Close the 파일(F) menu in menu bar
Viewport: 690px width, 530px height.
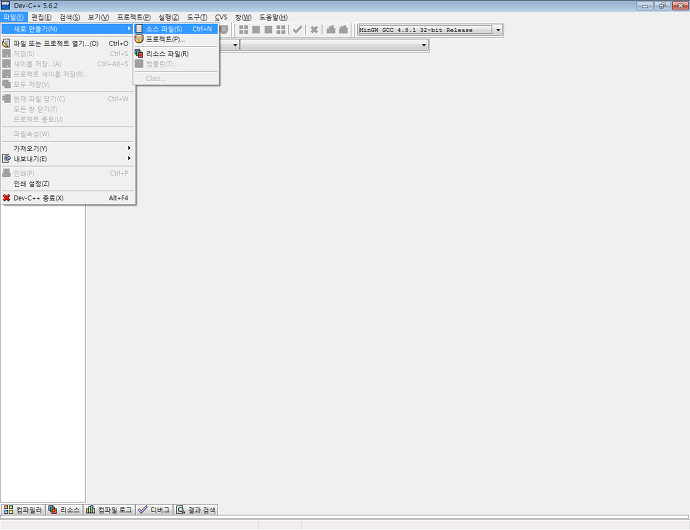13,17
